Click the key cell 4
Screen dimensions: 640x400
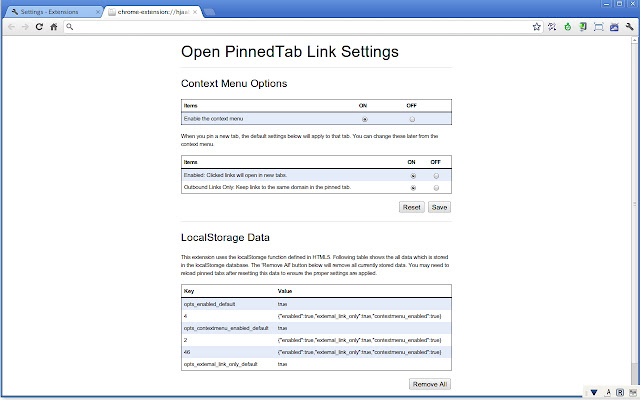click(185, 316)
